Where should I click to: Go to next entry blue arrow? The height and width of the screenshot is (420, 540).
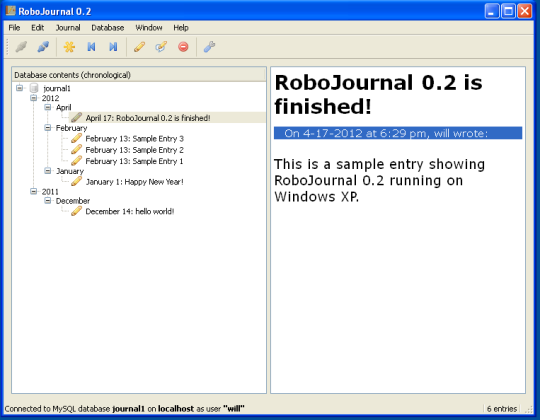point(113,46)
